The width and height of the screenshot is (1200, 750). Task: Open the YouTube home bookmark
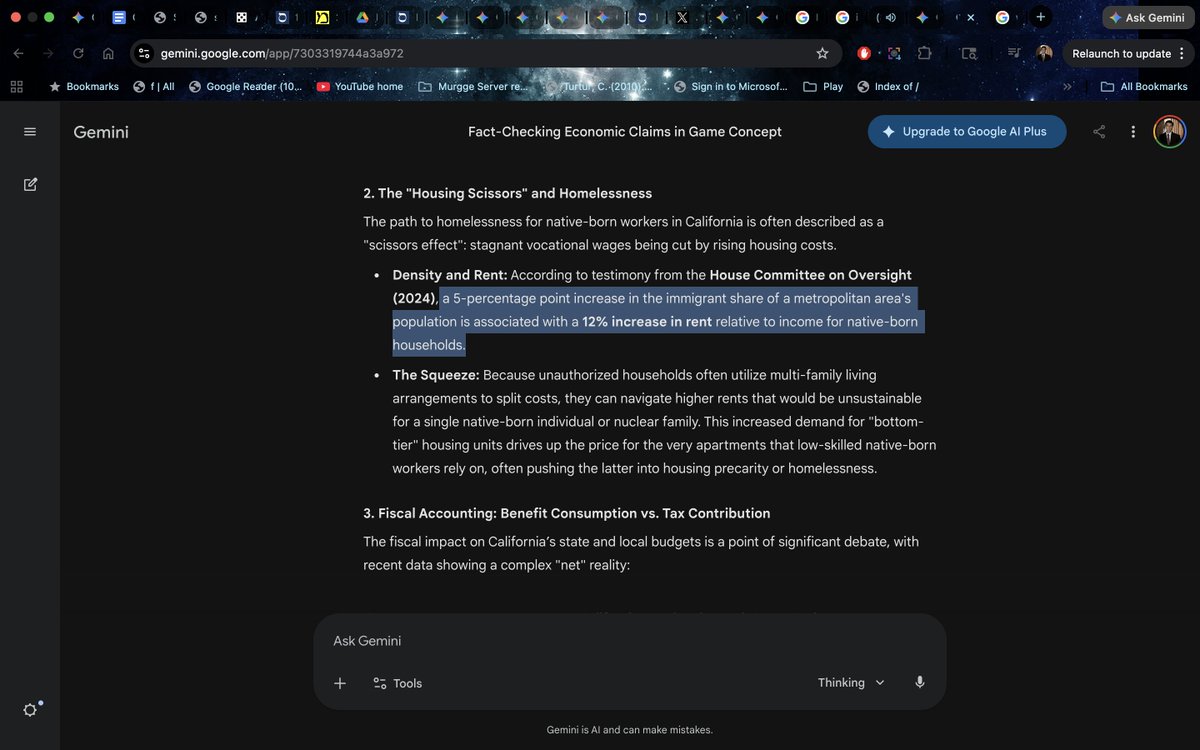[x=360, y=87]
